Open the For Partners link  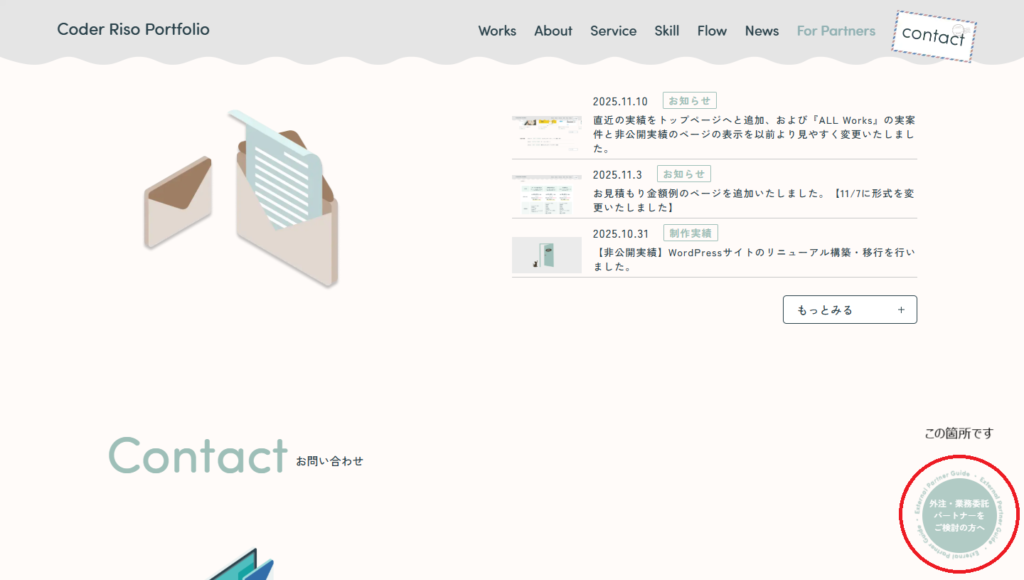coord(836,31)
